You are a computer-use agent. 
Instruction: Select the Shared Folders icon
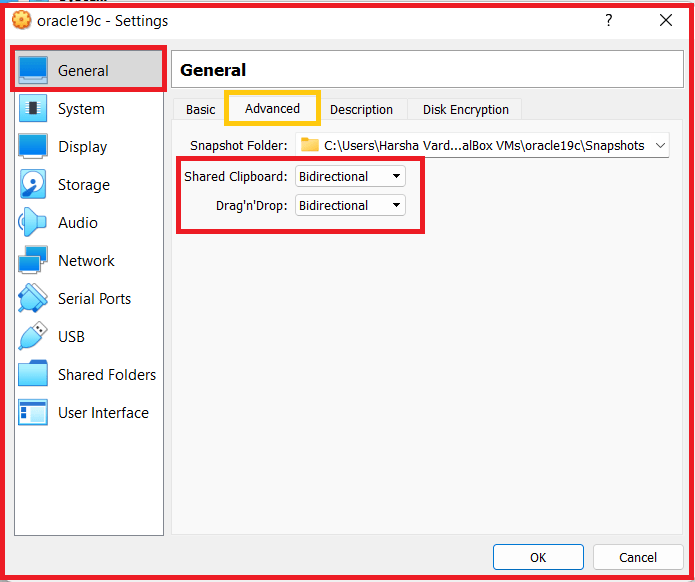pyautogui.click(x=33, y=373)
